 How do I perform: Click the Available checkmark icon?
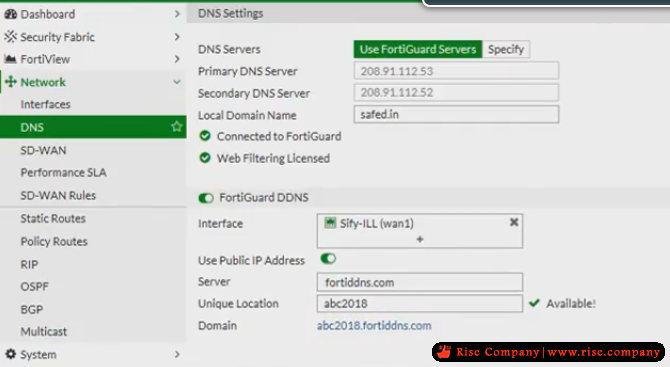534,303
